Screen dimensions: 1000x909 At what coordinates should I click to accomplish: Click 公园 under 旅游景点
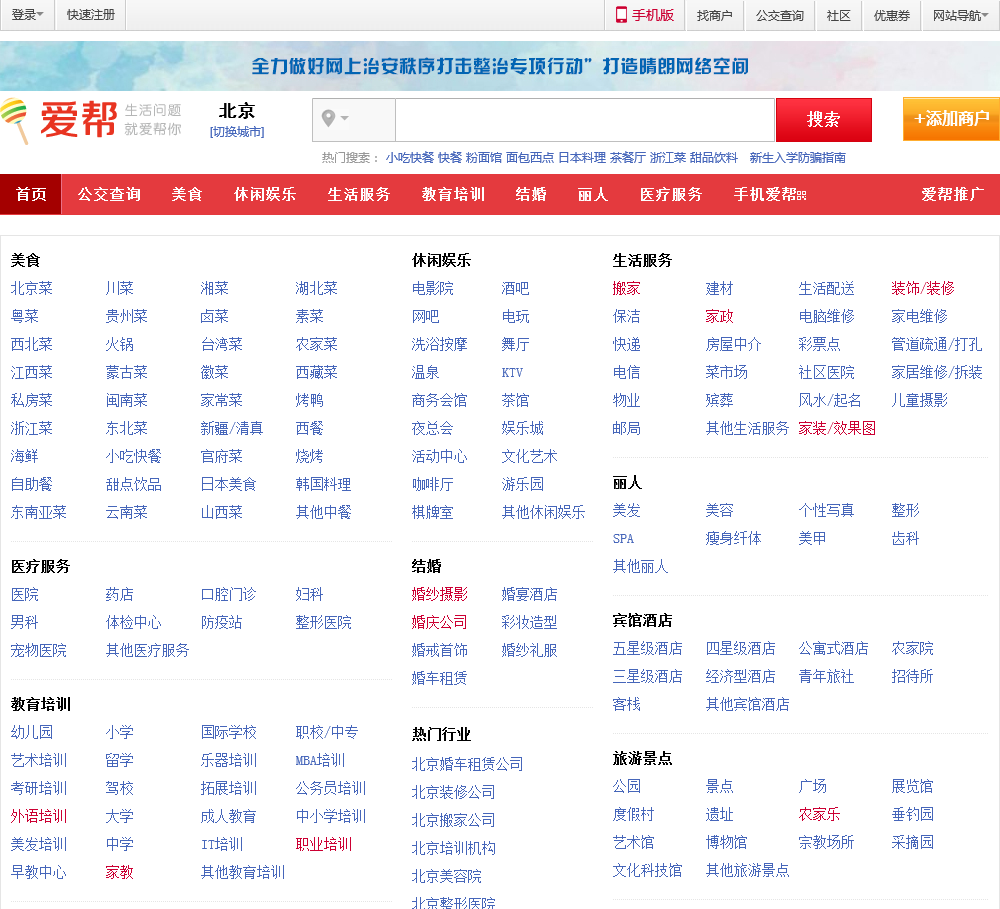[626, 787]
